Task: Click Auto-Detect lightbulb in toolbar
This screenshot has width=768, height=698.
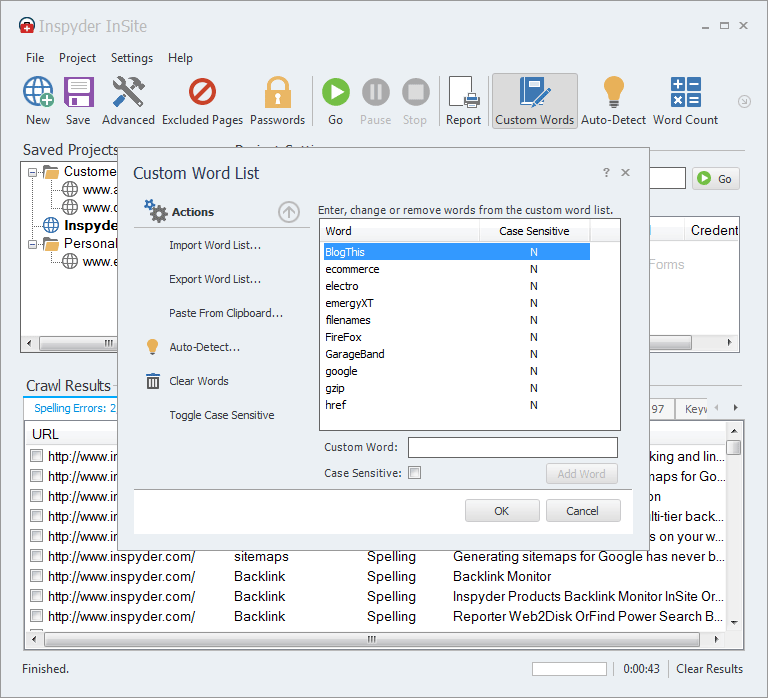Action: click(613, 92)
